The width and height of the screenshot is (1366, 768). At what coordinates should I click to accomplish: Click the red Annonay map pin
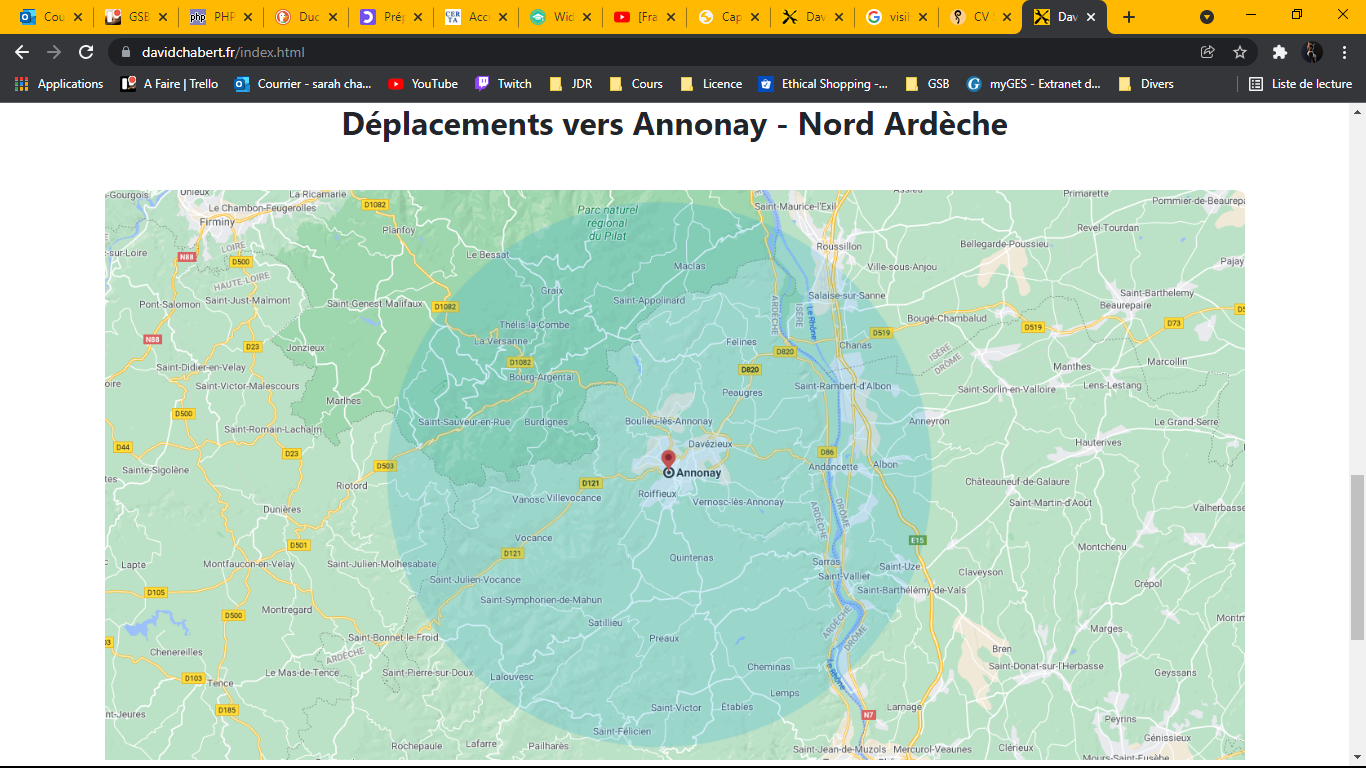pyautogui.click(x=668, y=459)
